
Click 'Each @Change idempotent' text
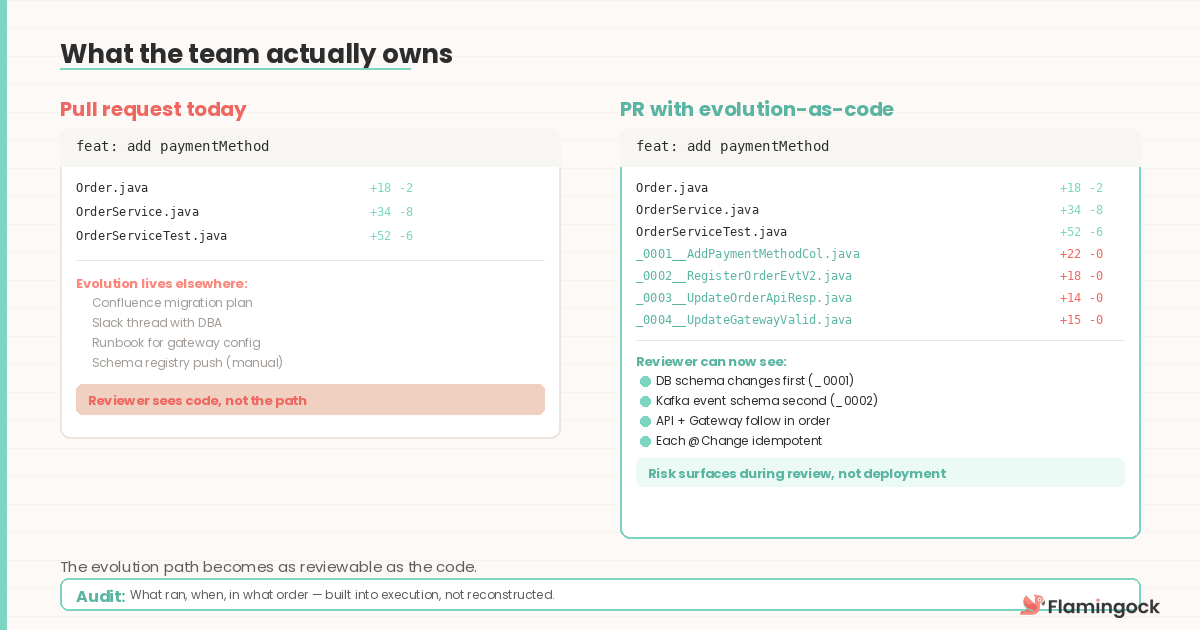click(x=739, y=441)
